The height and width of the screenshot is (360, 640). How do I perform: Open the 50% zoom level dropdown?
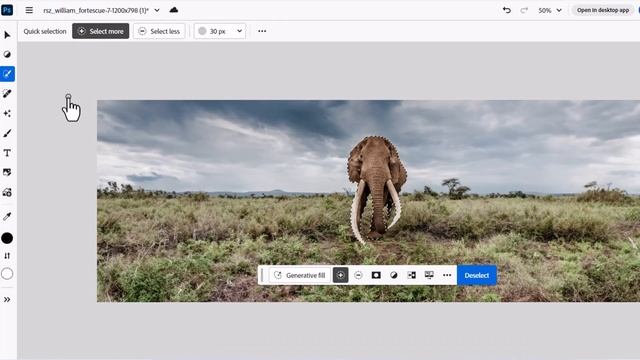point(550,10)
